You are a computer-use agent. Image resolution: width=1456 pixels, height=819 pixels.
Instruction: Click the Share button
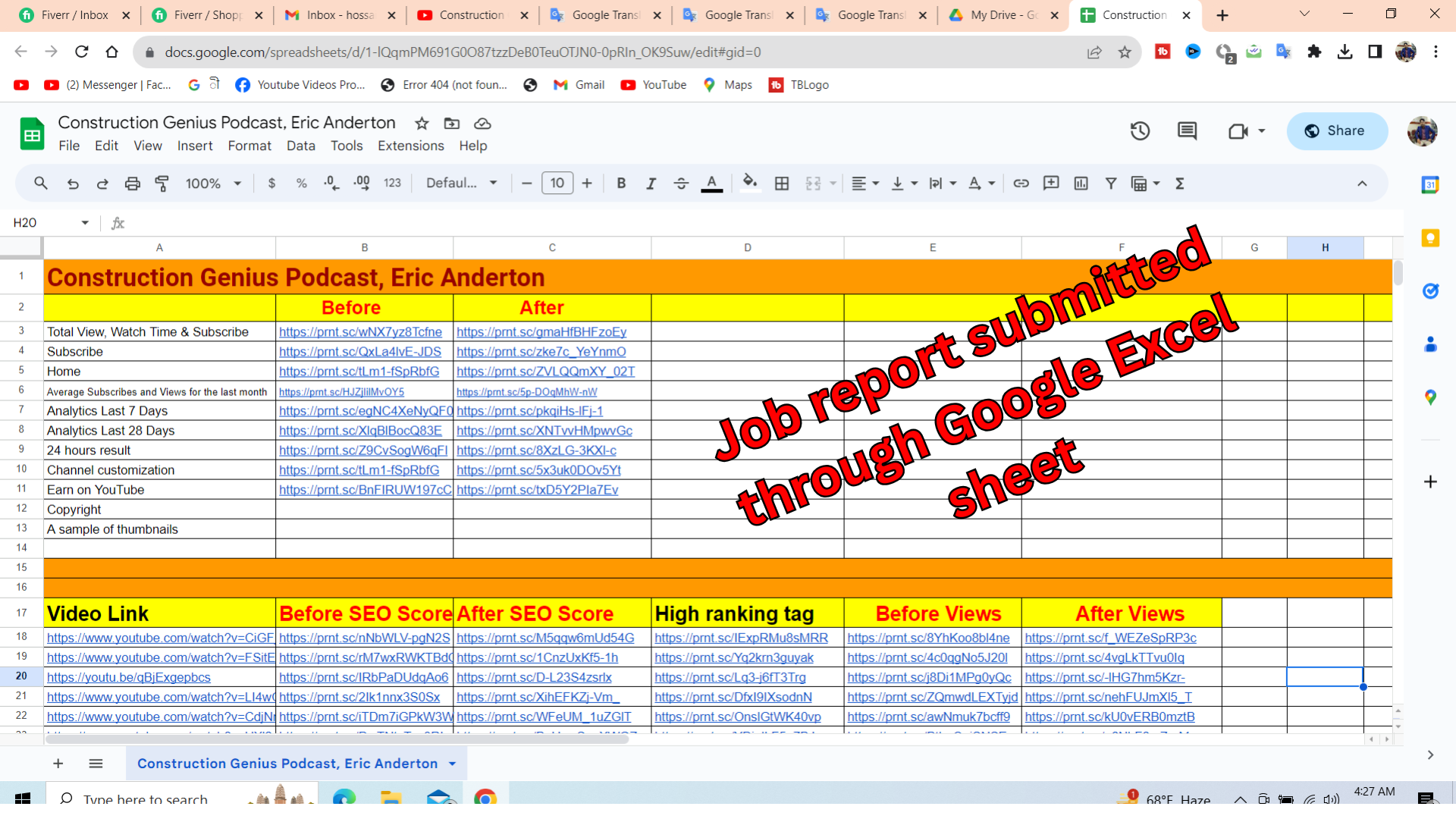[x=1337, y=131]
